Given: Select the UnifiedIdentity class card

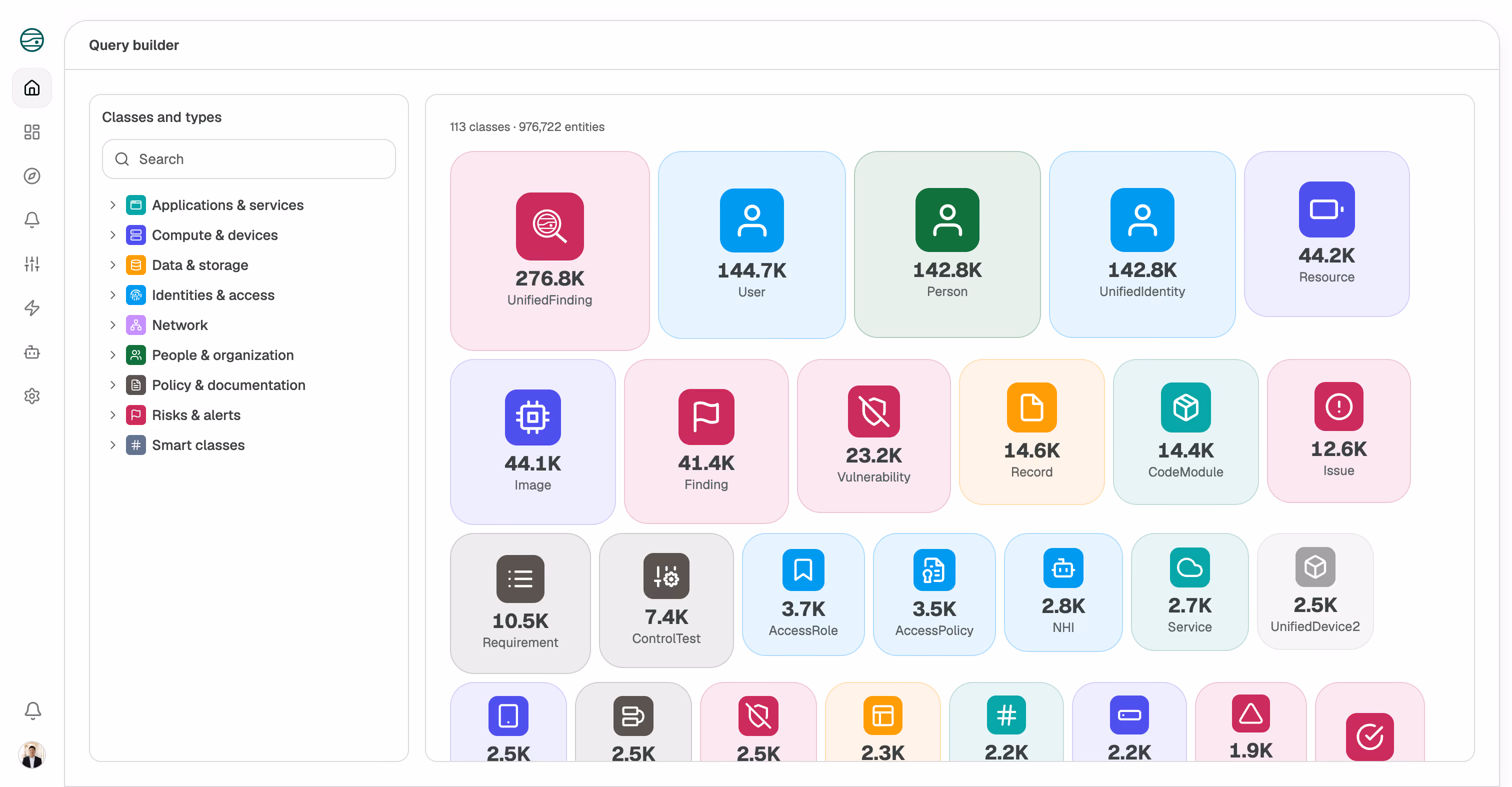Looking at the screenshot, I should pos(1141,244).
